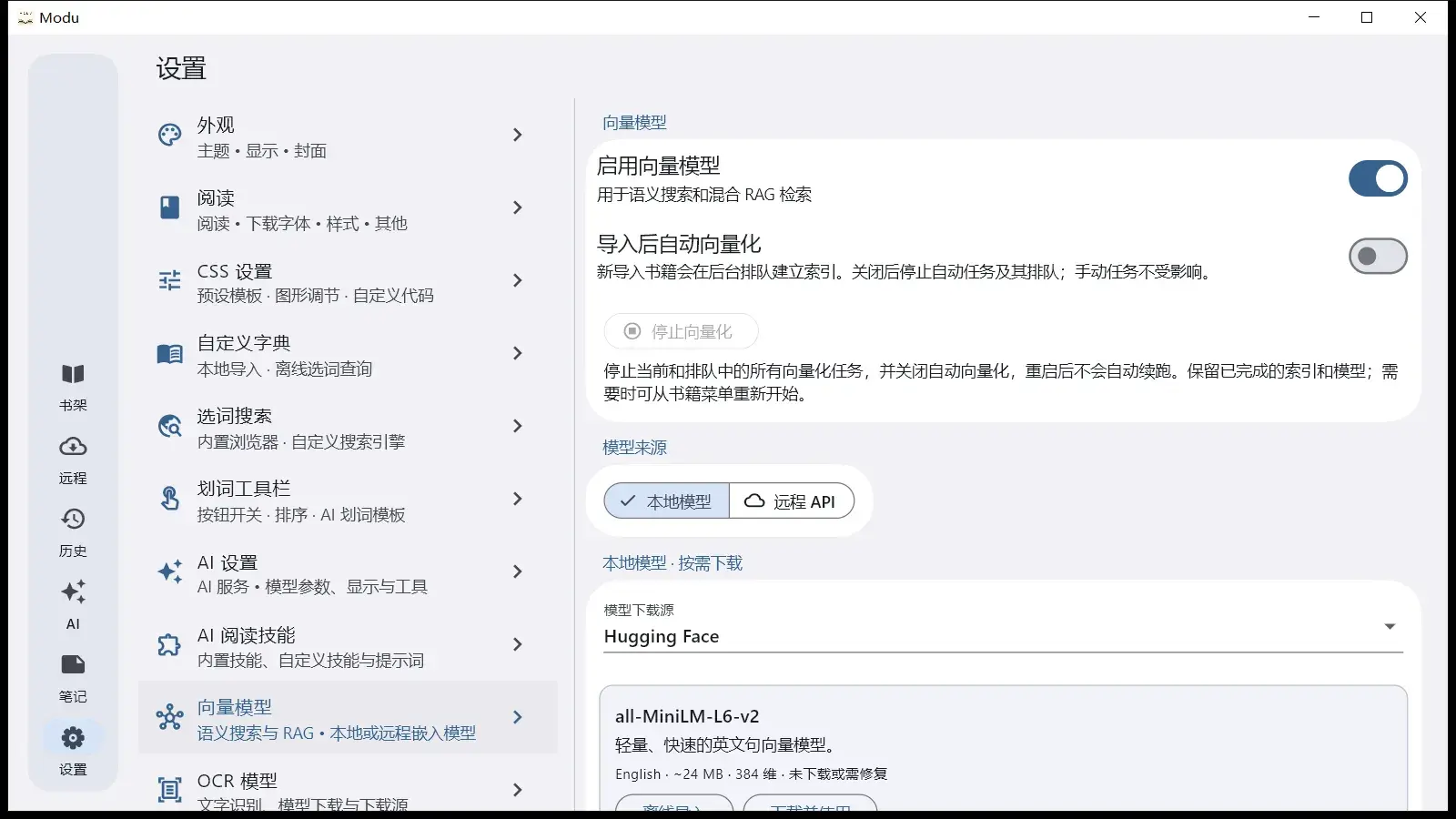Open the 外观 settings entry
This screenshot has width=1456, height=819.
pyautogui.click(x=348, y=135)
